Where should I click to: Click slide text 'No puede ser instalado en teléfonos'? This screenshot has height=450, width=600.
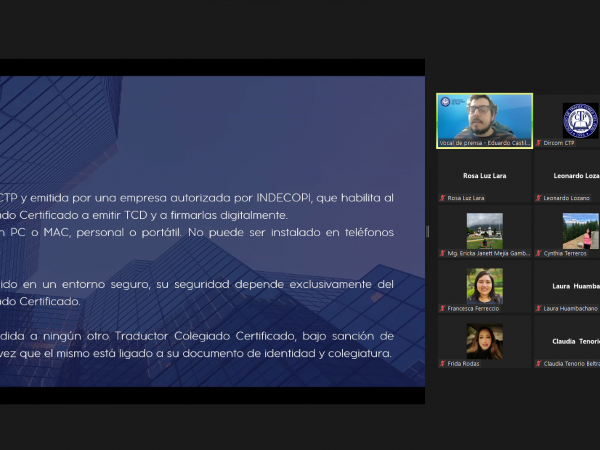tap(291, 232)
